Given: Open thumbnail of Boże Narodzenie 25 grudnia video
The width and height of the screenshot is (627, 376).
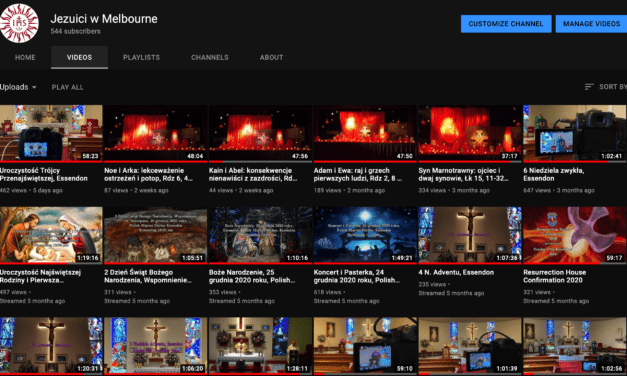Looking at the screenshot, I should tap(260, 236).
